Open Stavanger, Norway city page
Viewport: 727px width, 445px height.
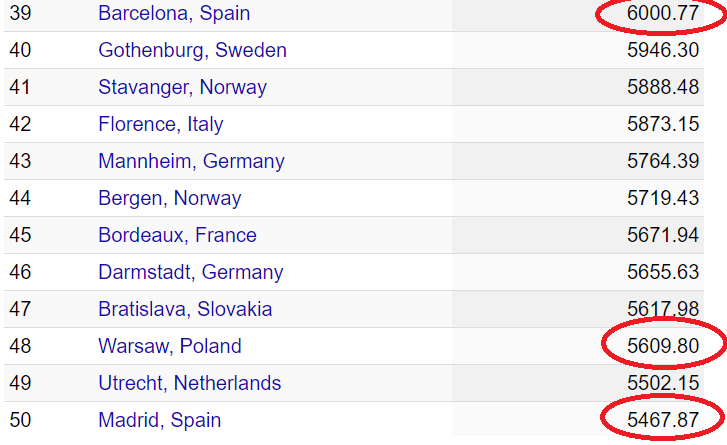click(182, 88)
